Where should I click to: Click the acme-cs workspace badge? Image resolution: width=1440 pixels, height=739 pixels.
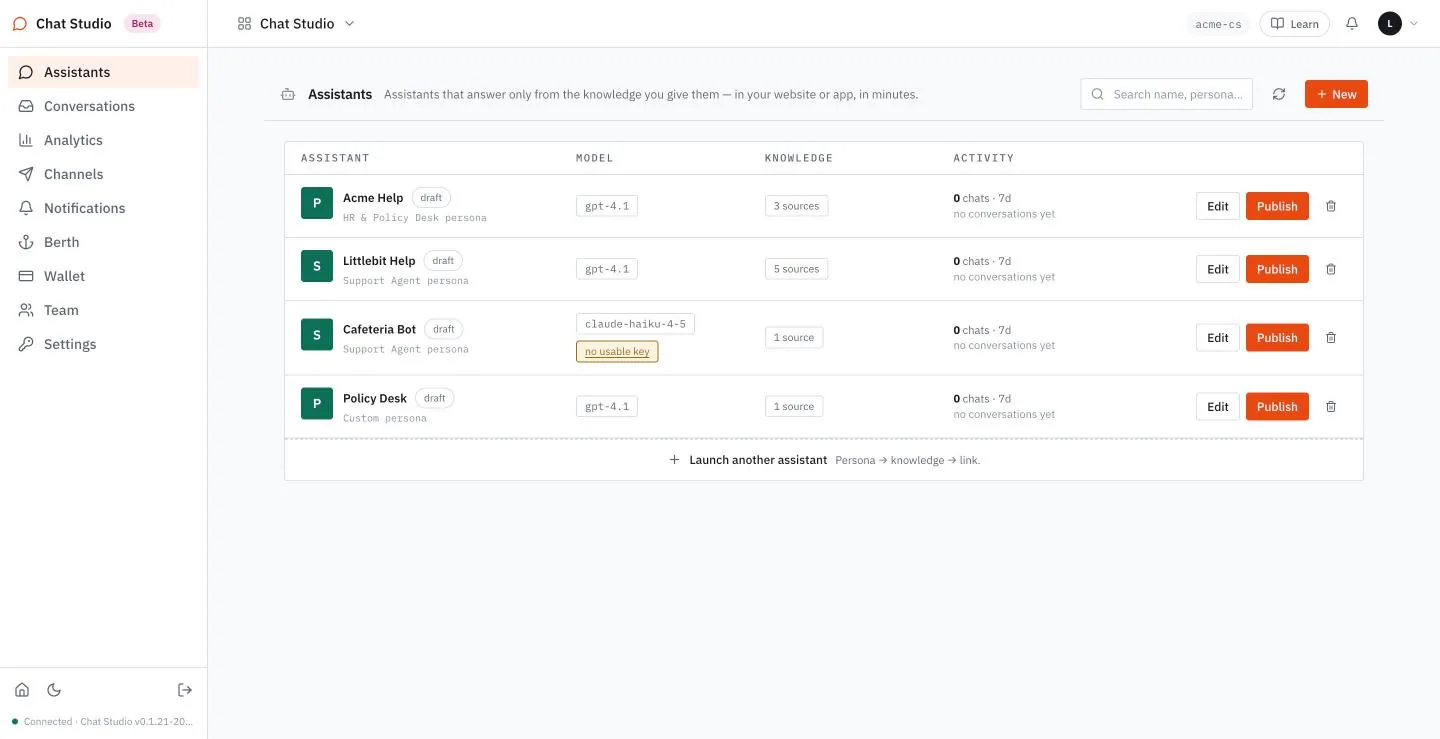pyautogui.click(x=1218, y=24)
